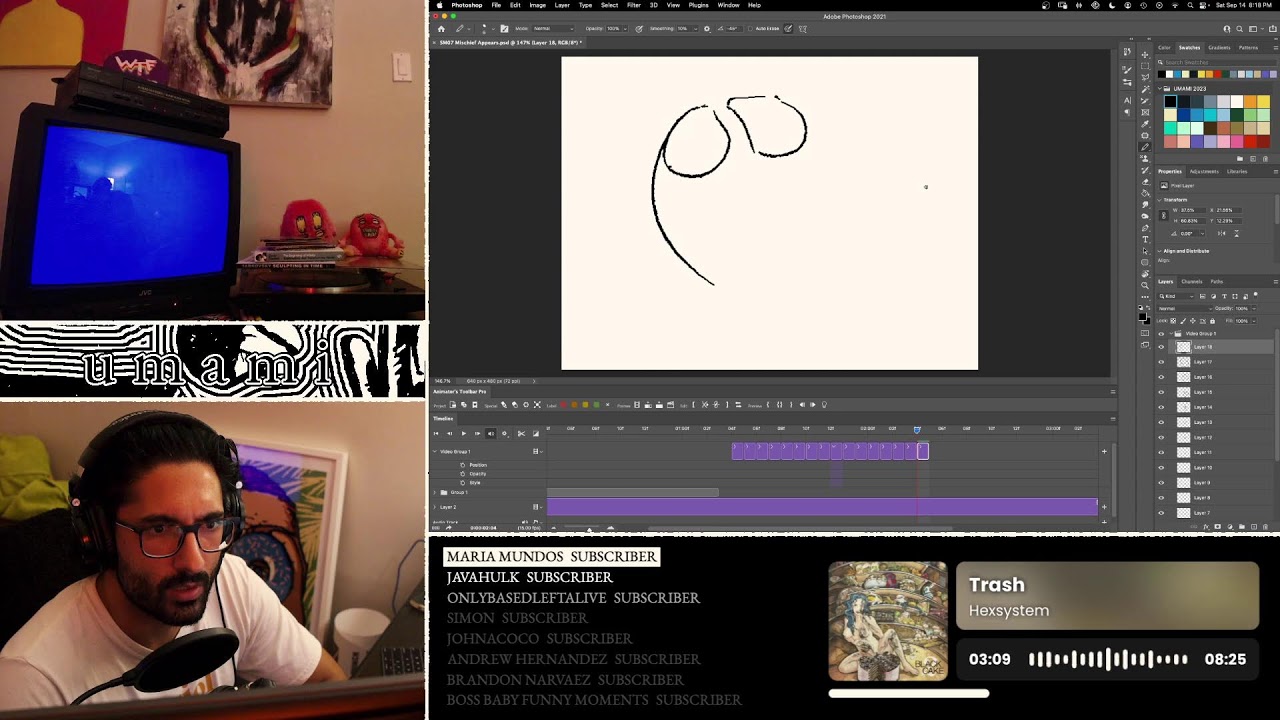This screenshot has width=1280, height=720.
Task: Select the Rectangular Marquee tool
Action: click(x=1145, y=66)
